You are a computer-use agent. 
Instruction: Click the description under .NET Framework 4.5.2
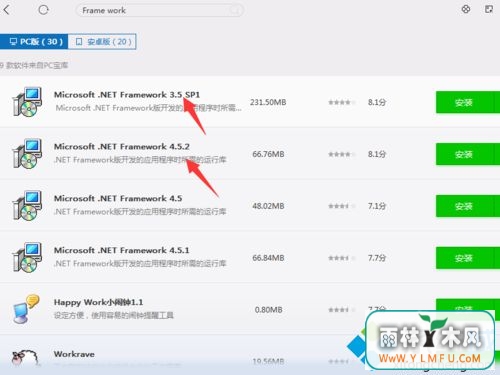pyautogui.click(x=140, y=160)
